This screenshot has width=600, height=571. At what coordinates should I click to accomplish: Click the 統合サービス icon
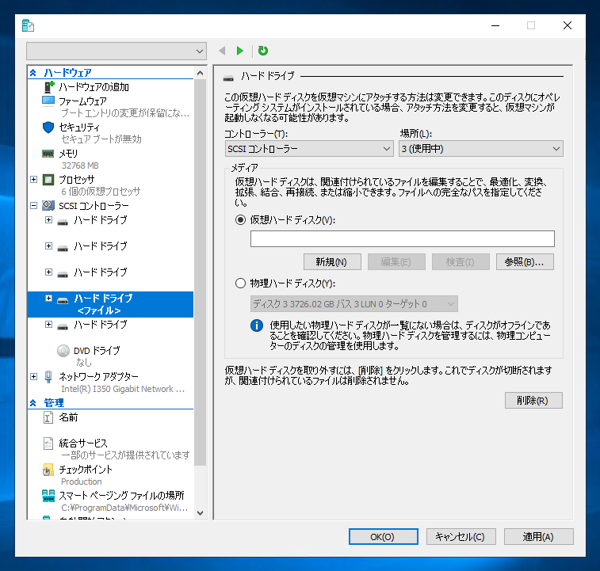48,443
